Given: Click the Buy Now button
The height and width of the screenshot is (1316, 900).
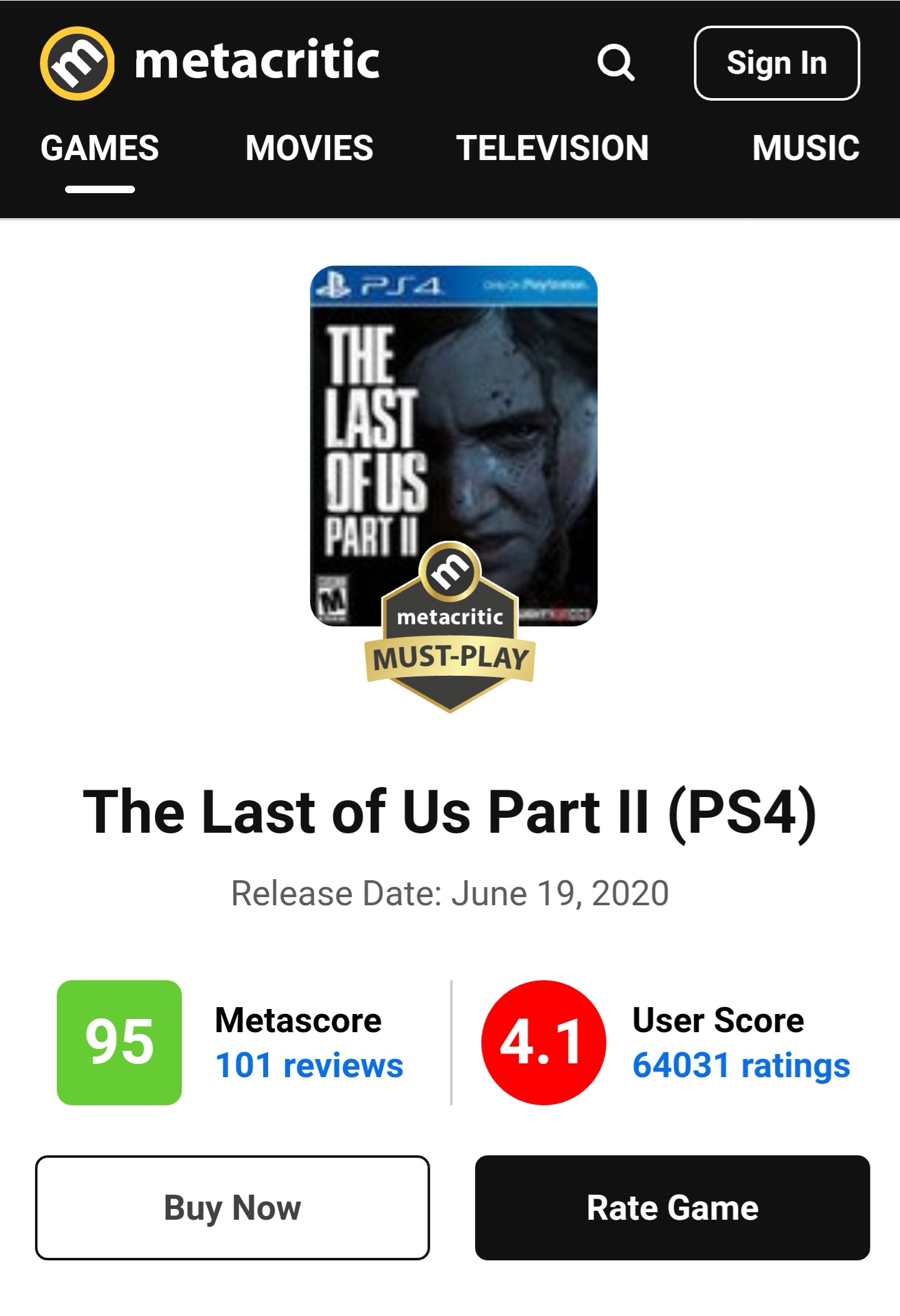Looking at the screenshot, I should (x=232, y=1207).
